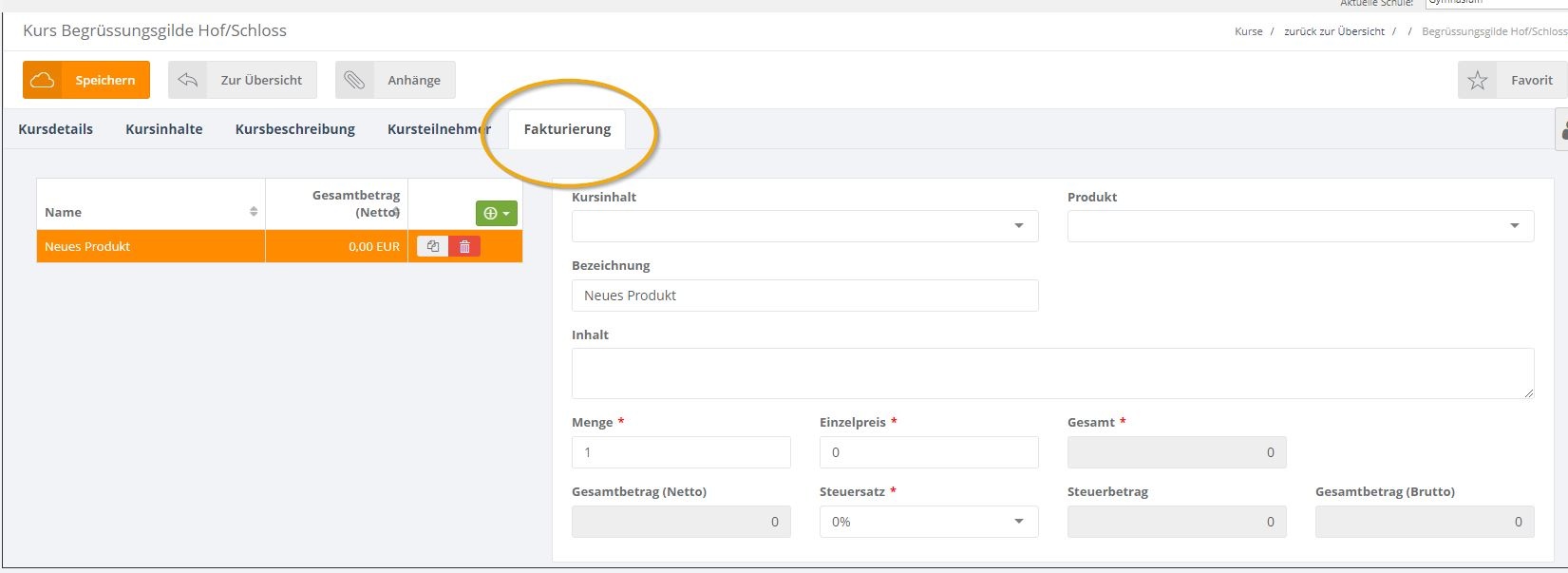
Task: Click the Steuerbetrag field
Action: pos(1177,522)
